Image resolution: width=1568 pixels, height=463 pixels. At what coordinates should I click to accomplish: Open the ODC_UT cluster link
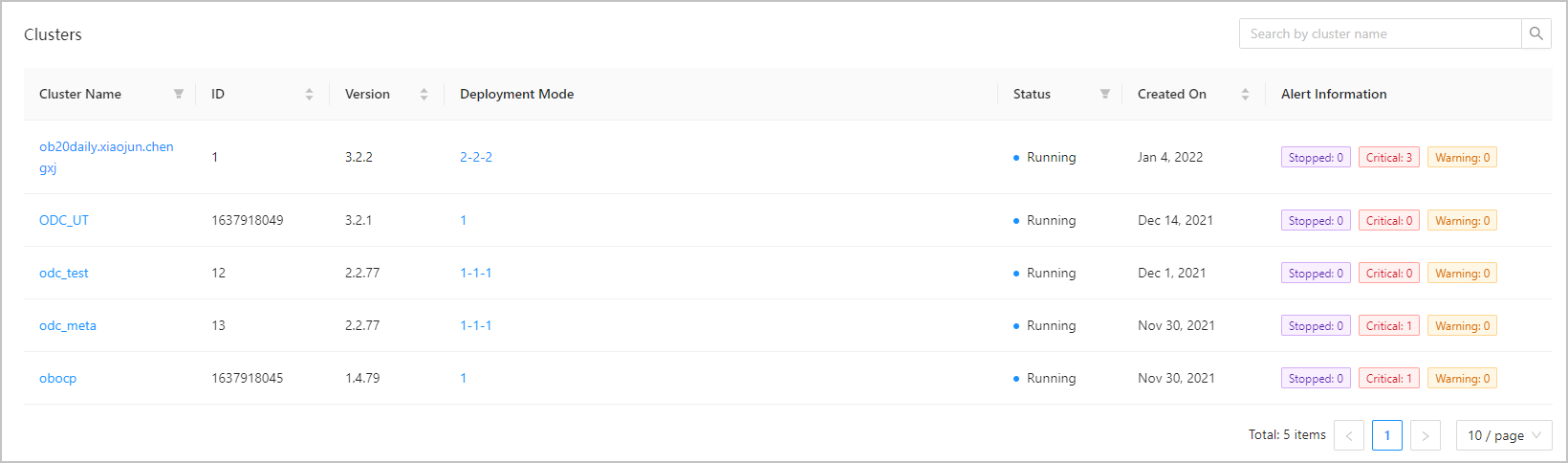(64, 220)
